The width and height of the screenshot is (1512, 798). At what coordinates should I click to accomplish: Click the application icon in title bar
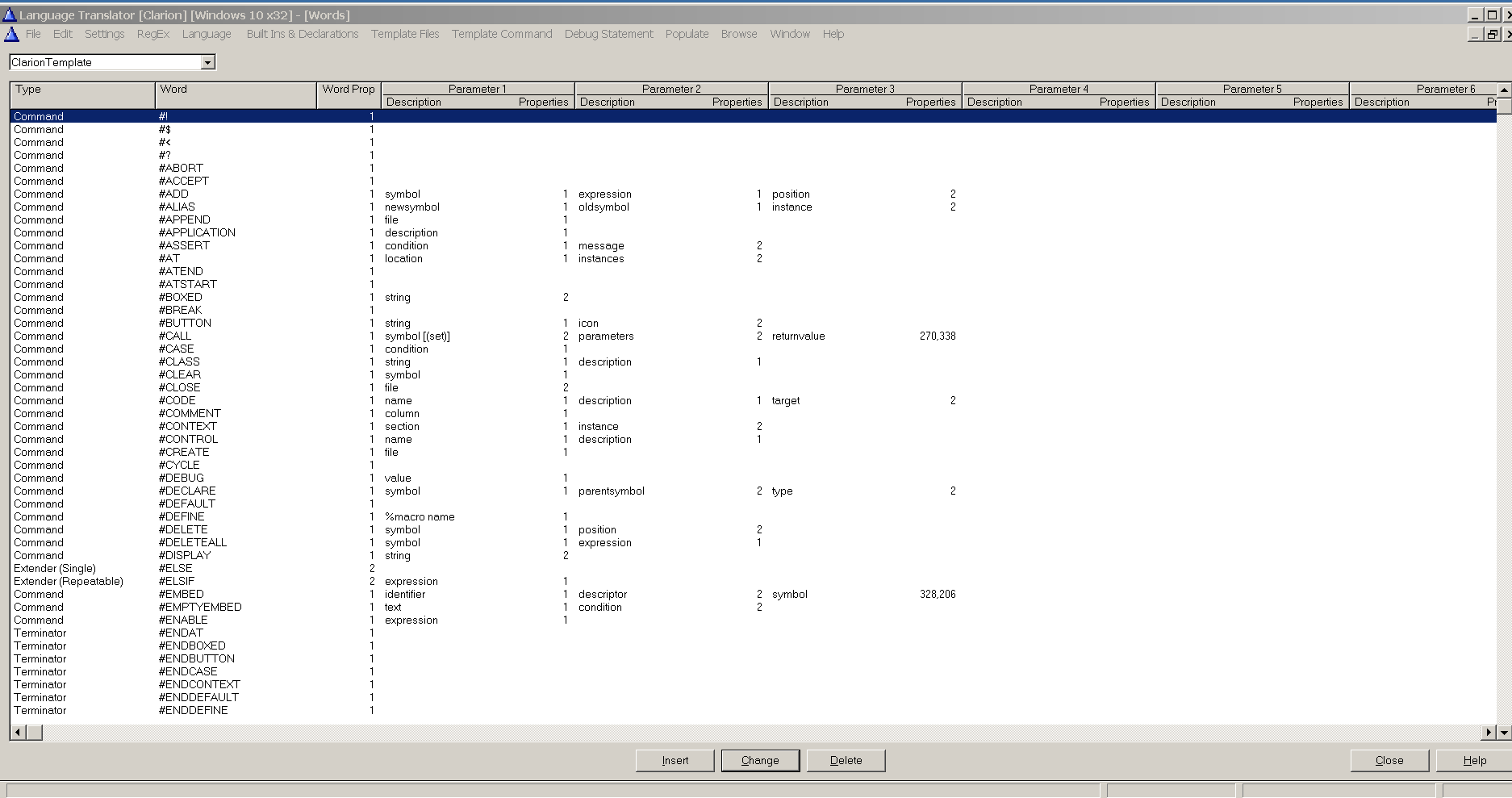(x=10, y=15)
